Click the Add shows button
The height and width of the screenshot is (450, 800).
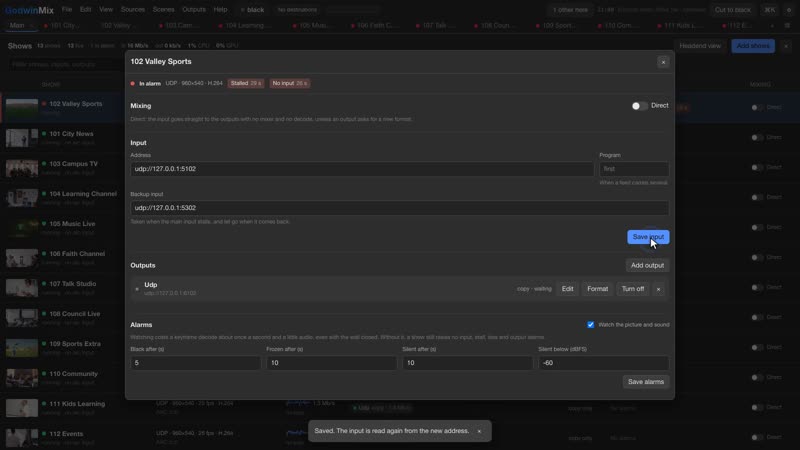[x=753, y=46]
